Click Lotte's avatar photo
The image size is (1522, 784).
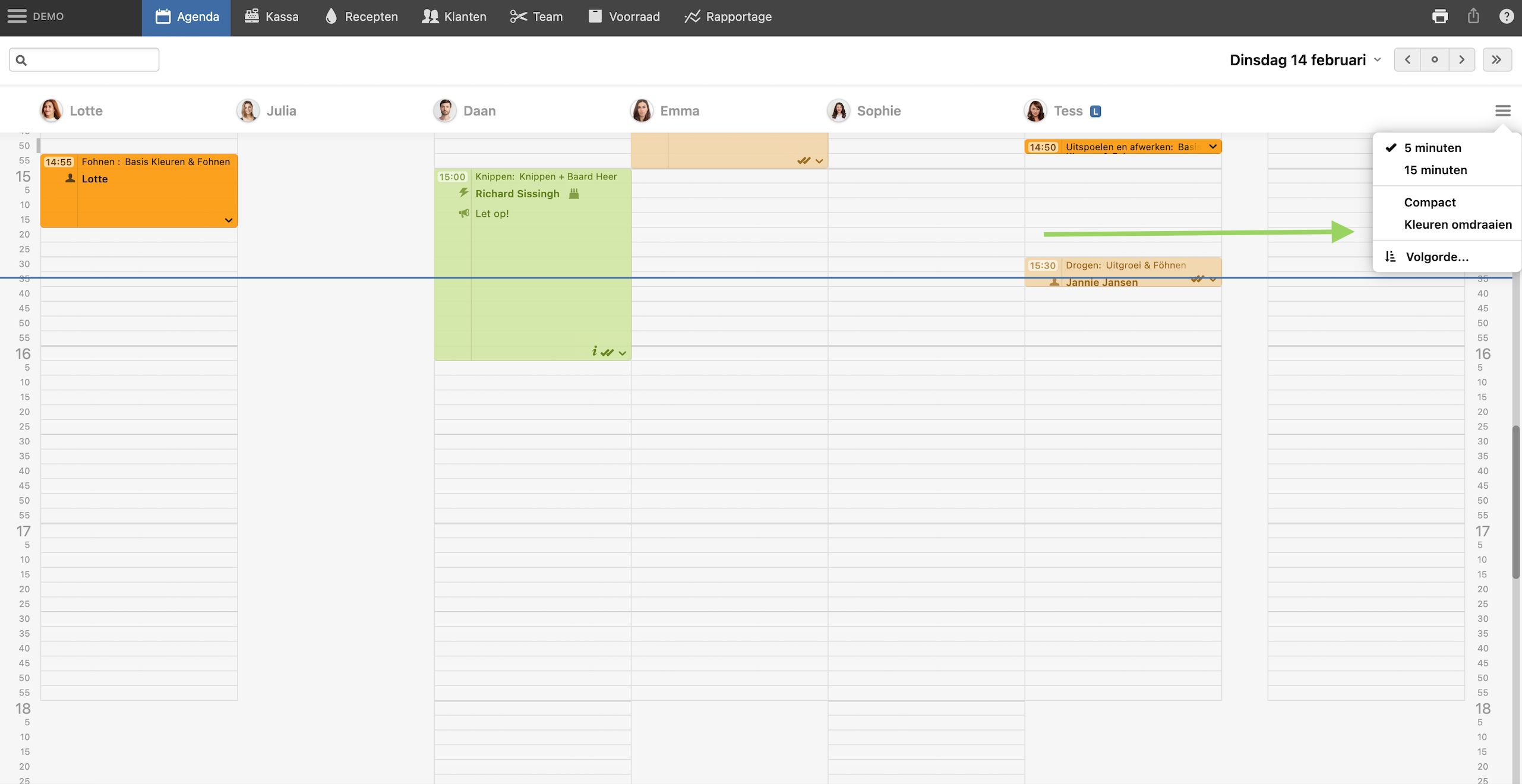pyautogui.click(x=51, y=110)
